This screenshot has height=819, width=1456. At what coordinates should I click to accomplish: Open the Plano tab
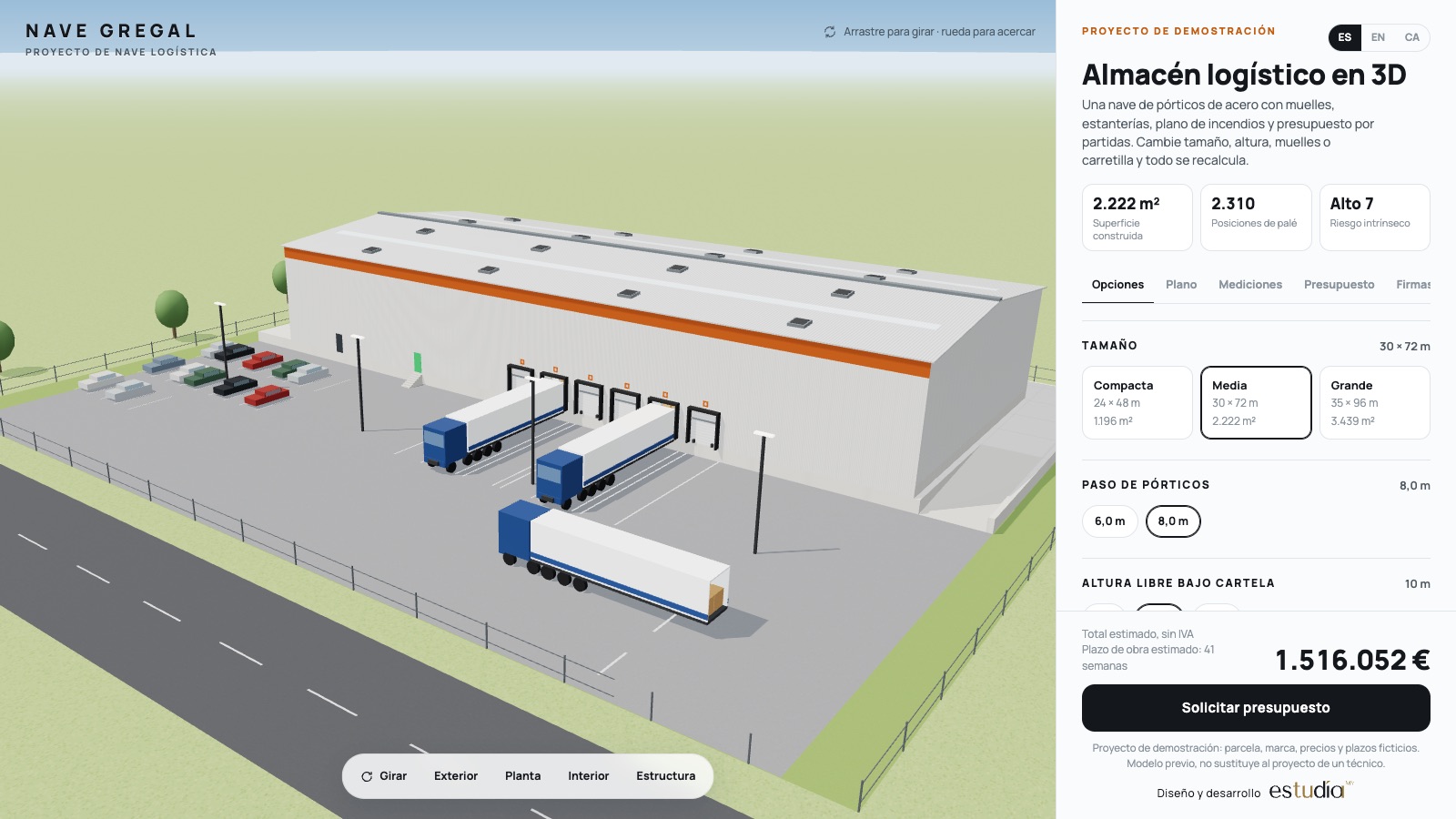pos(1181,285)
